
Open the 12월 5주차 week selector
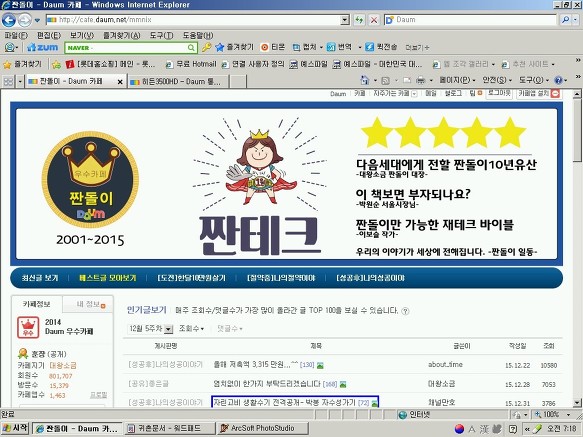(150, 329)
